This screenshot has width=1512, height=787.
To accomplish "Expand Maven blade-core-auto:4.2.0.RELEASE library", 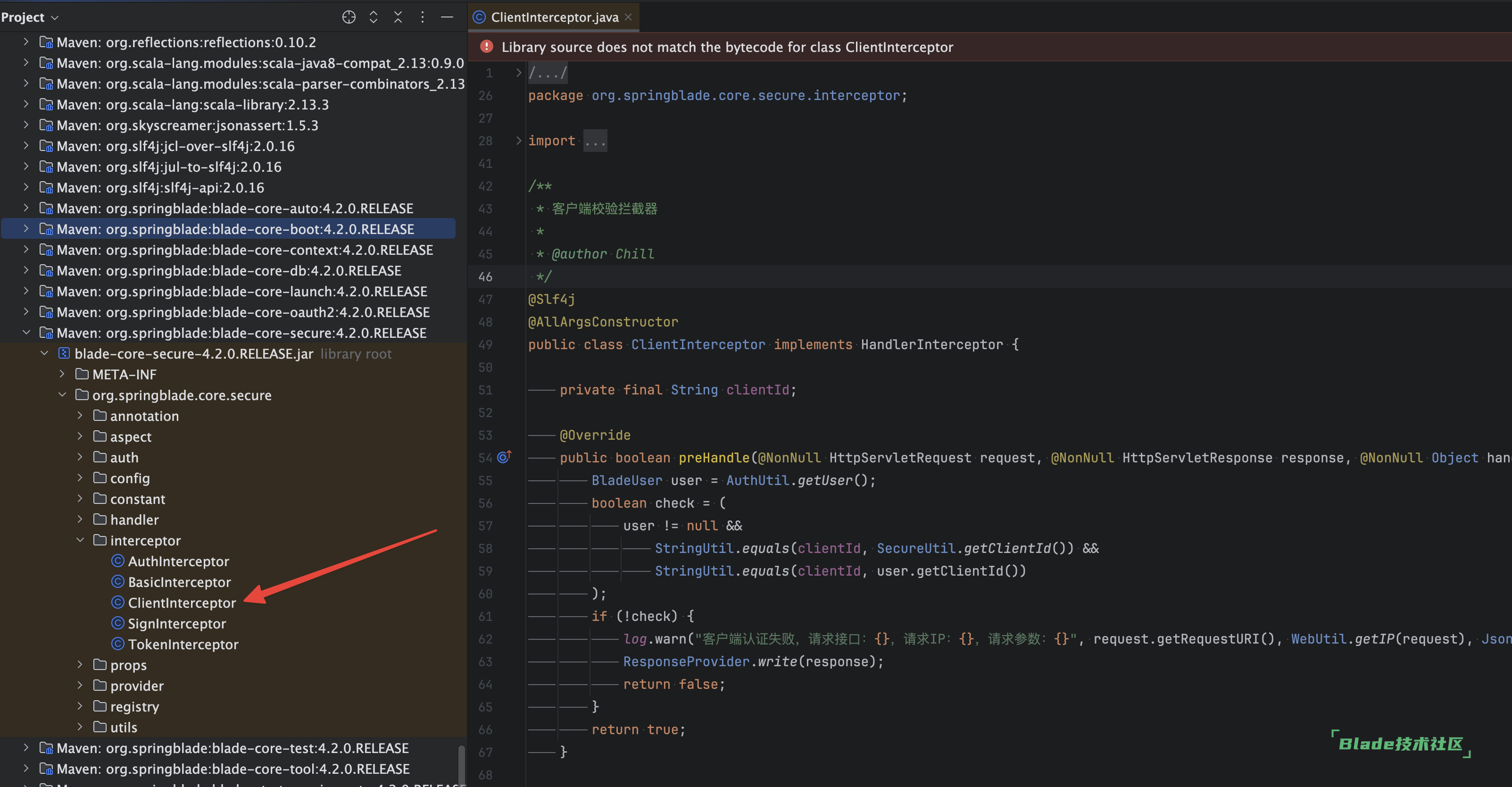I will coord(26,208).
